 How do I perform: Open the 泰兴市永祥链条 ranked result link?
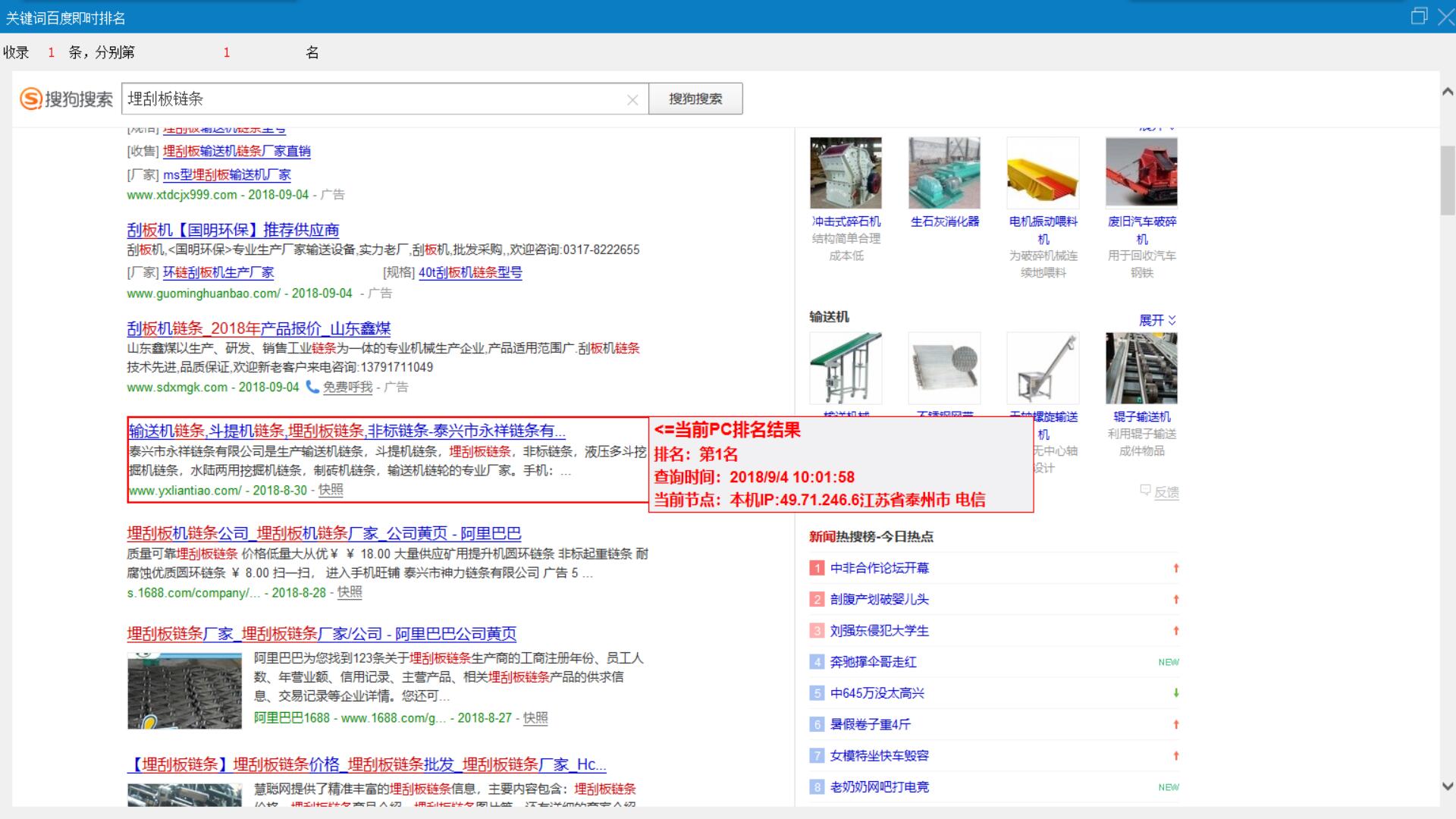coord(347,431)
